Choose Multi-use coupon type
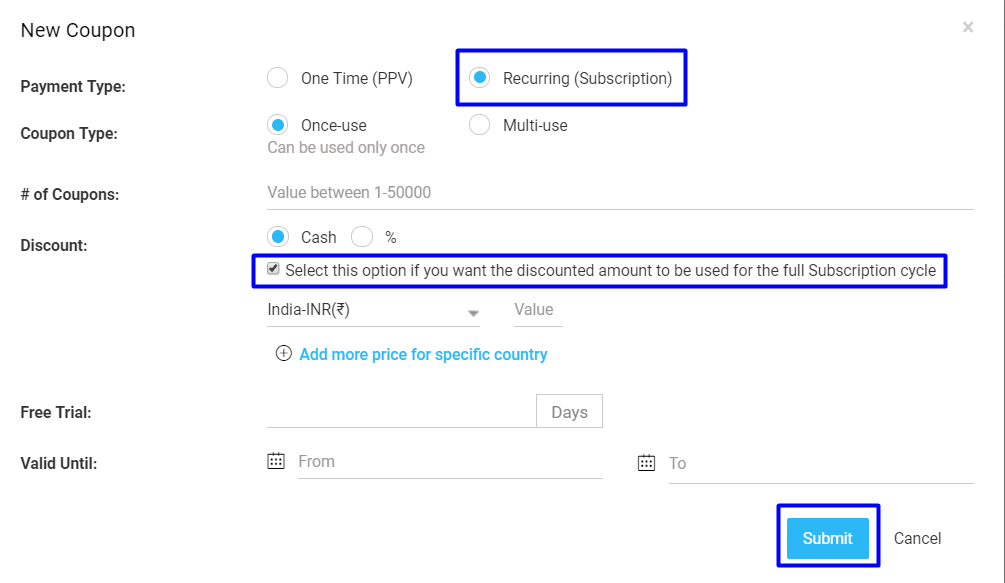Viewport: 1005px width, 583px height. click(479, 124)
